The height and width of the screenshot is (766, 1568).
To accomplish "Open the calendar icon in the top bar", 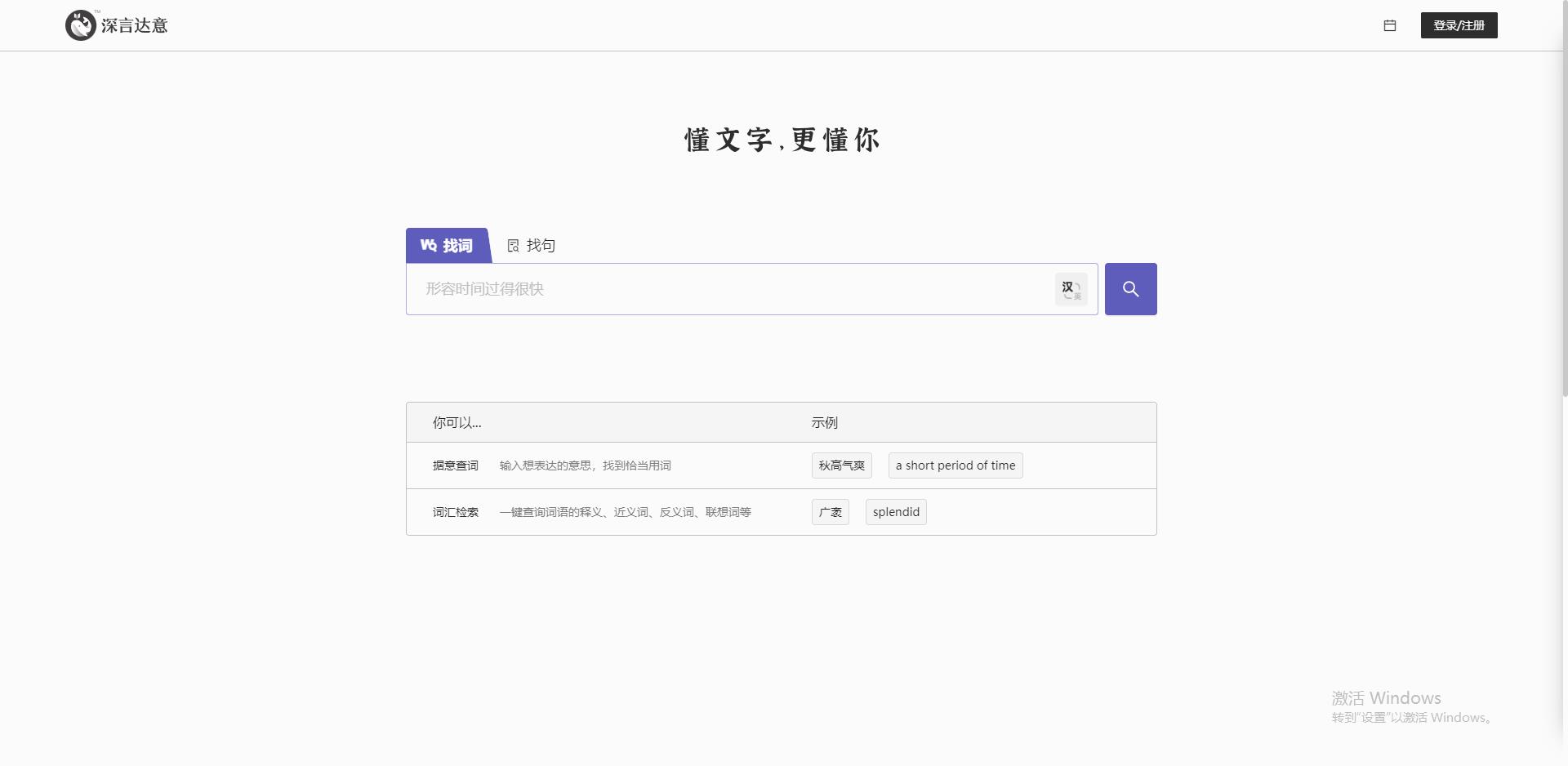I will click(x=1390, y=25).
